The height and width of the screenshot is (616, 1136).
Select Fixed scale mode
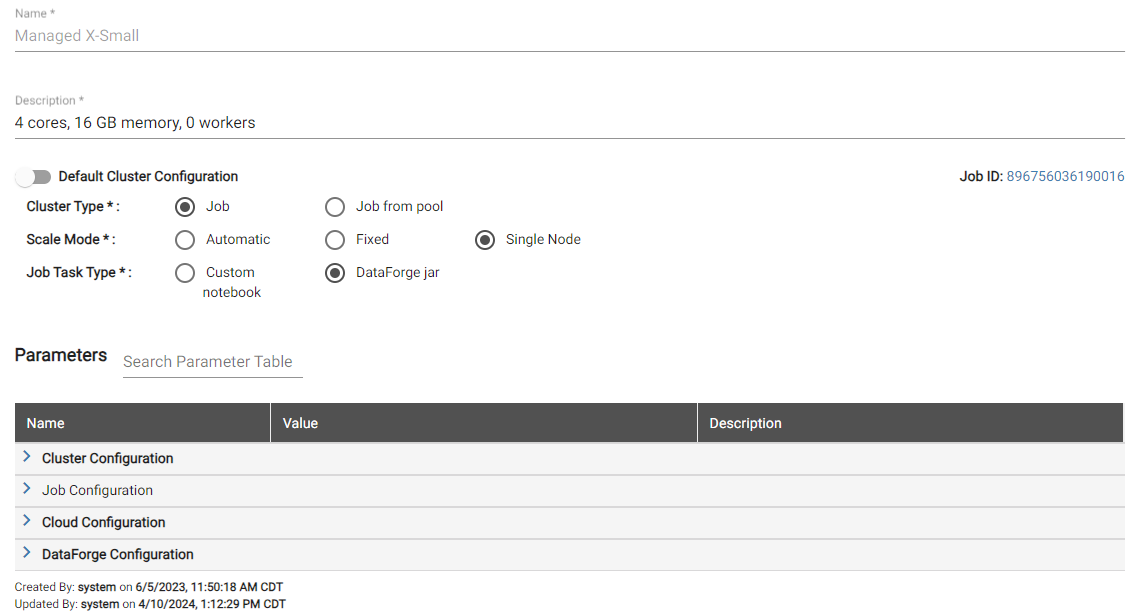pos(335,240)
